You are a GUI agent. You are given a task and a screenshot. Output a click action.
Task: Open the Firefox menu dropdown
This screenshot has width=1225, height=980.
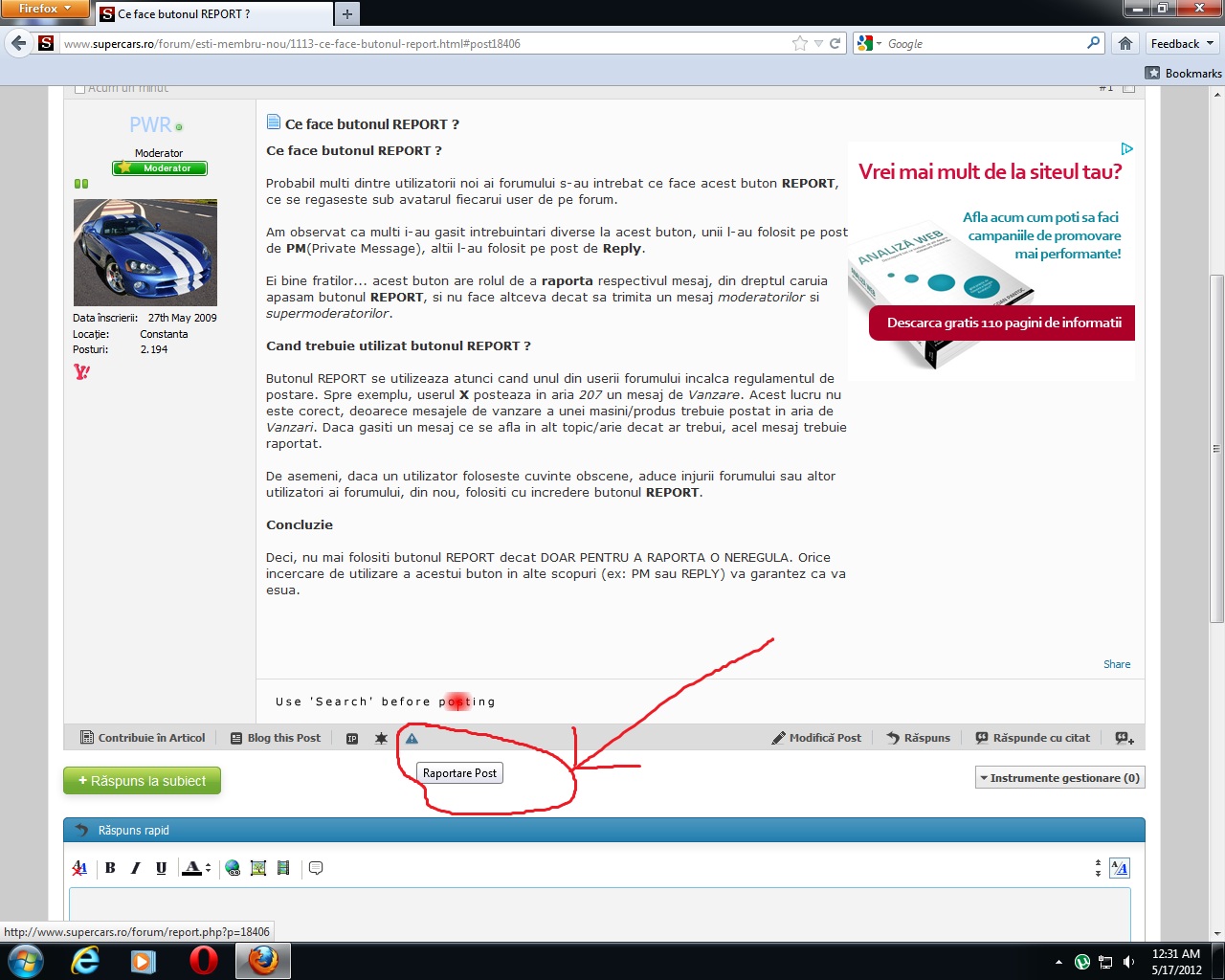(44, 9)
